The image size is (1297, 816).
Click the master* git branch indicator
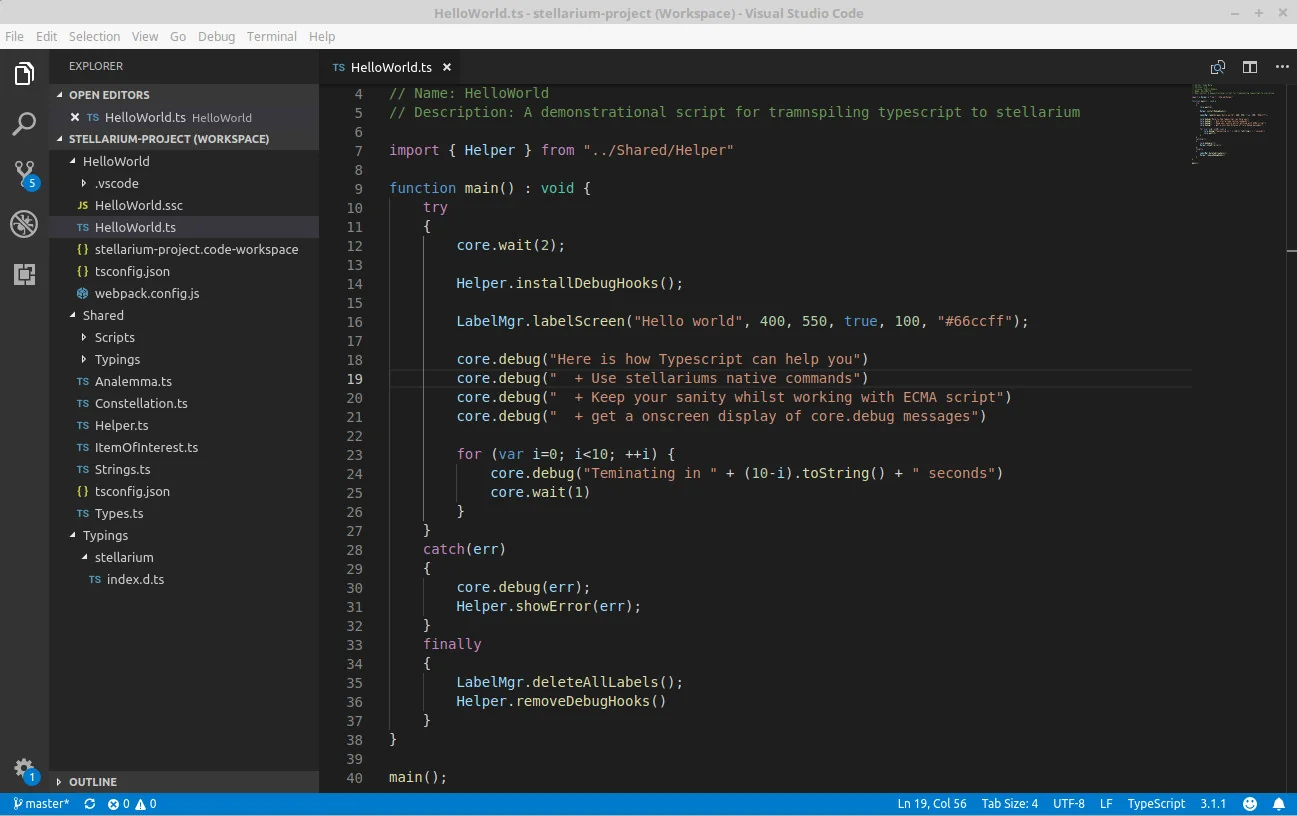pyautogui.click(x=42, y=804)
